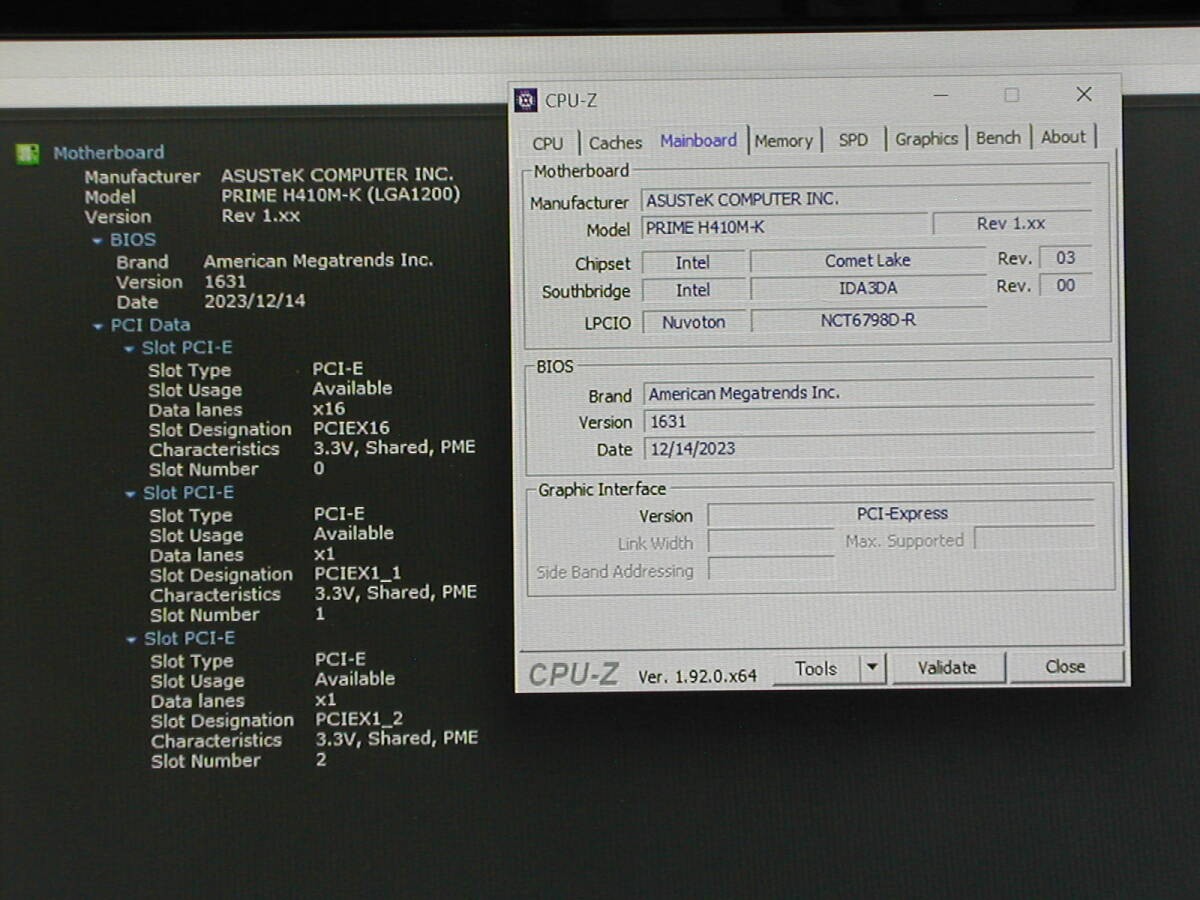The height and width of the screenshot is (900, 1200).
Task: Select the Mainboard tab
Action: (x=699, y=140)
